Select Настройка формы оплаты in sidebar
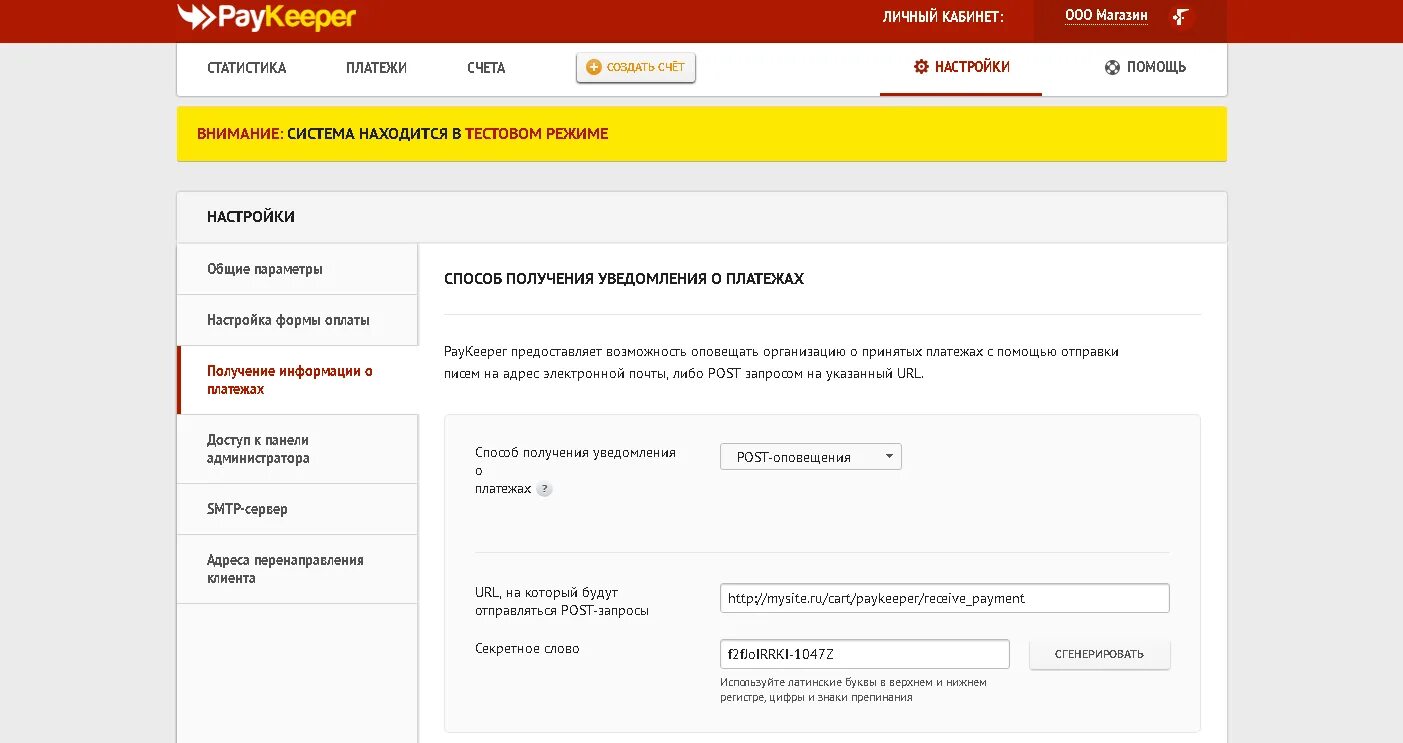This screenshot has width=1403, height=743. pos(297,320)
